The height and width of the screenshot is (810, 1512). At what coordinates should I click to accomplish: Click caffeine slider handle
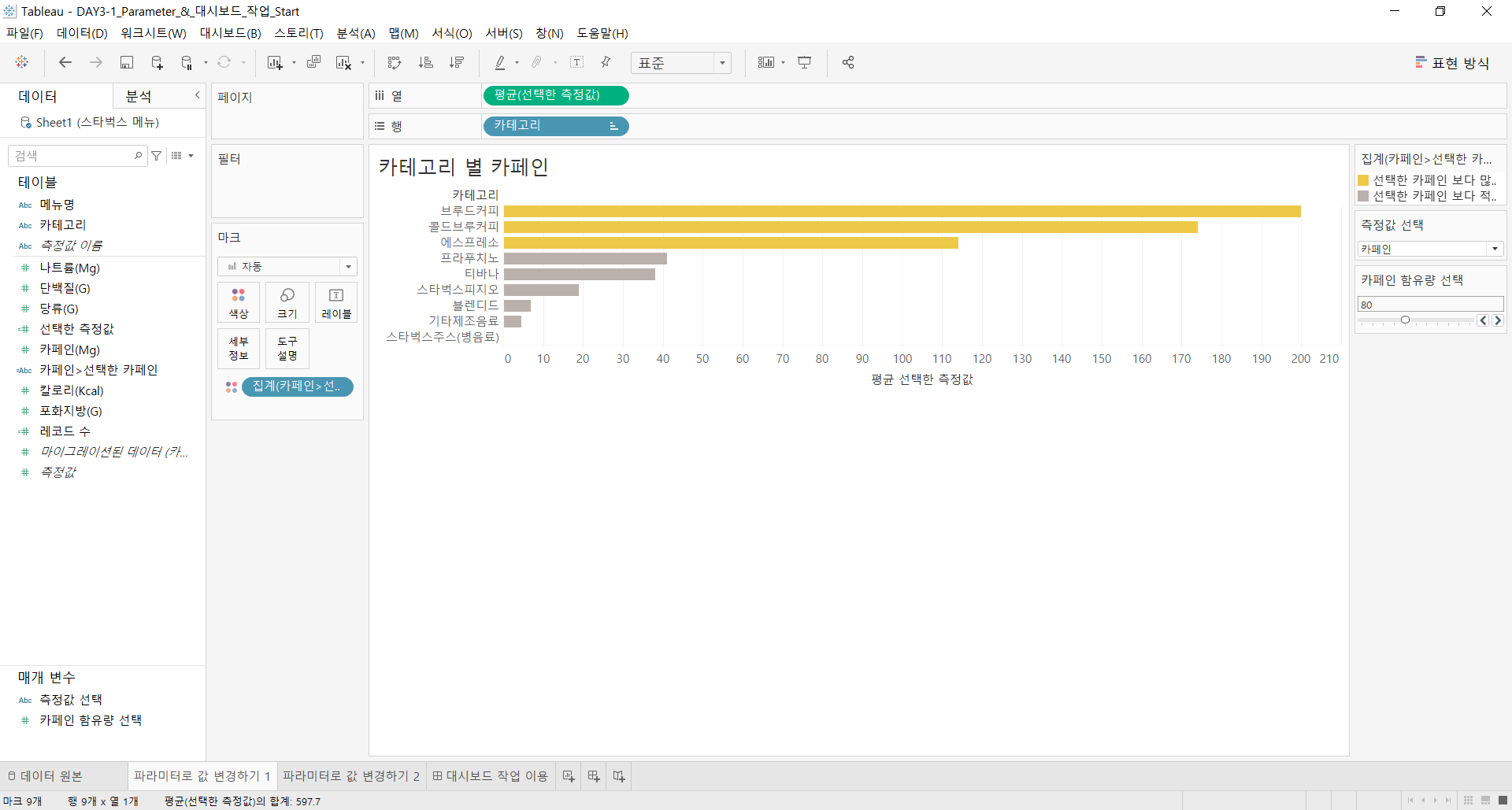(x=1405, y=320)
